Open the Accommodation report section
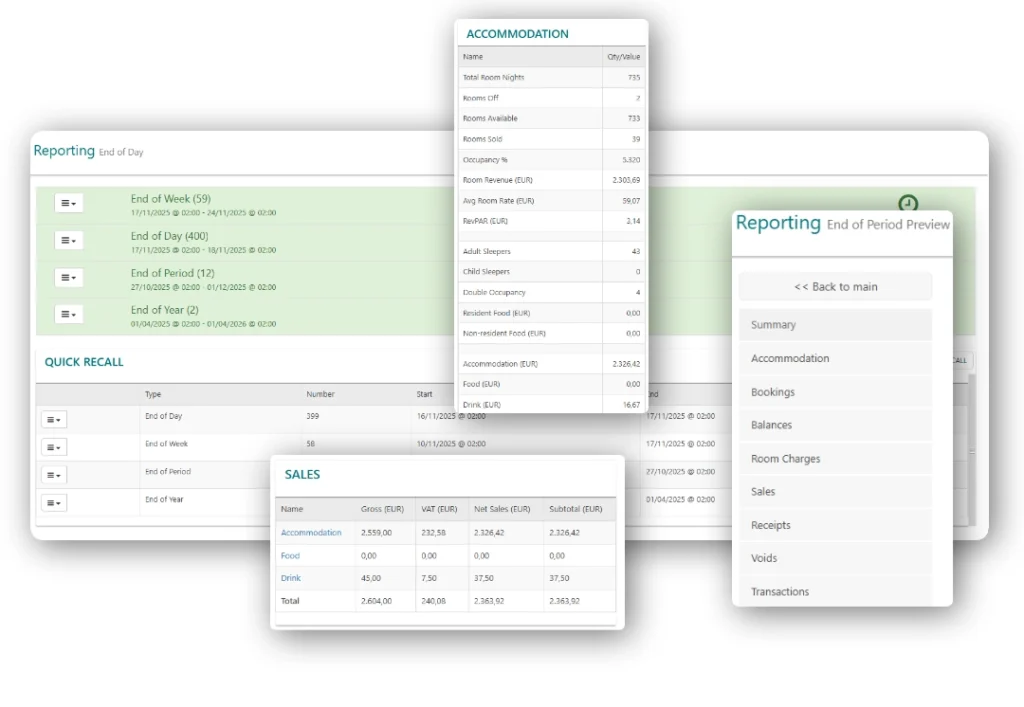 [835, 358]
